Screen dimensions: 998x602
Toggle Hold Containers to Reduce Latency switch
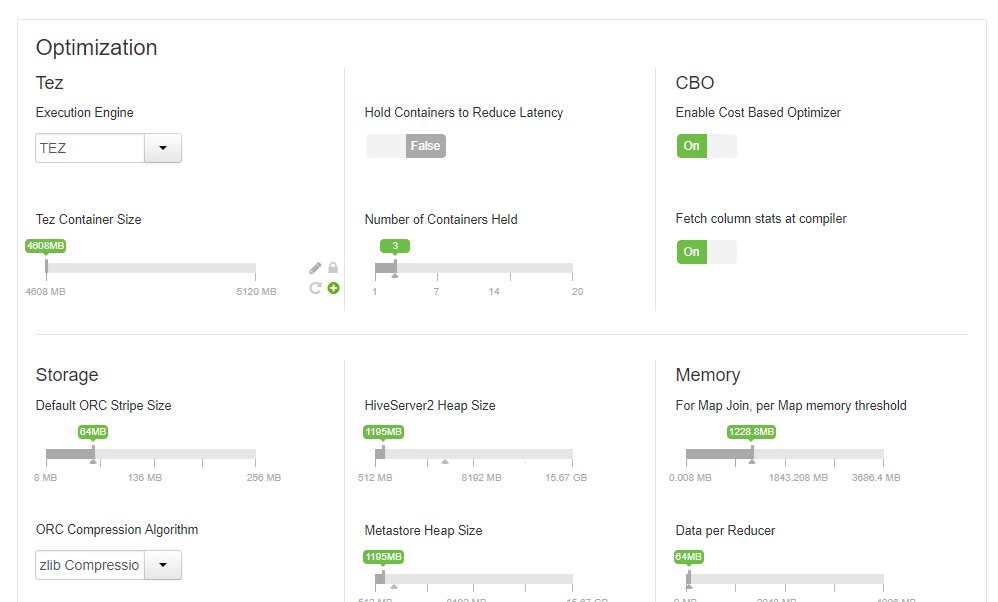pyautogui.click(x=405, y=146)
